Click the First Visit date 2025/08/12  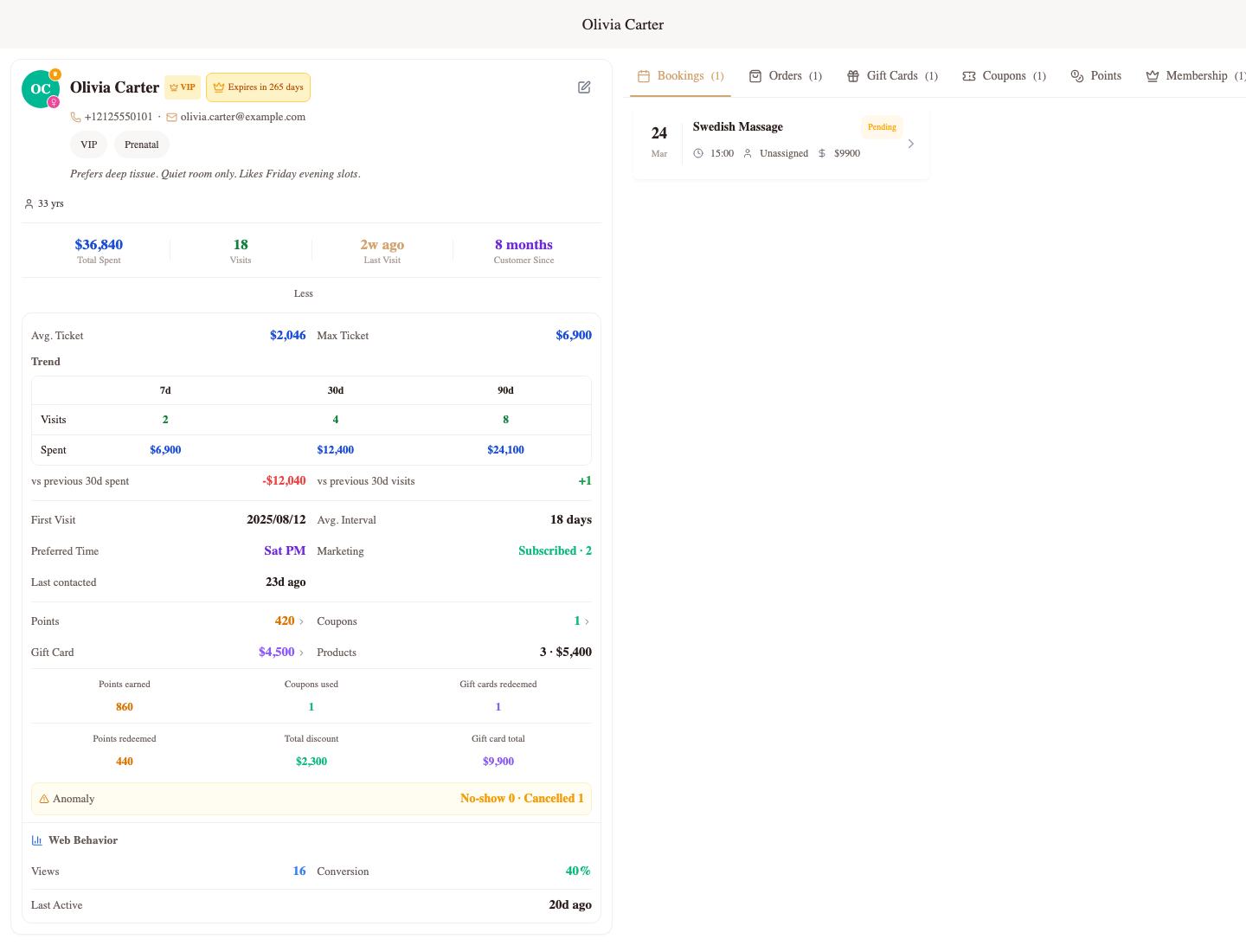(x=276, y=520)
